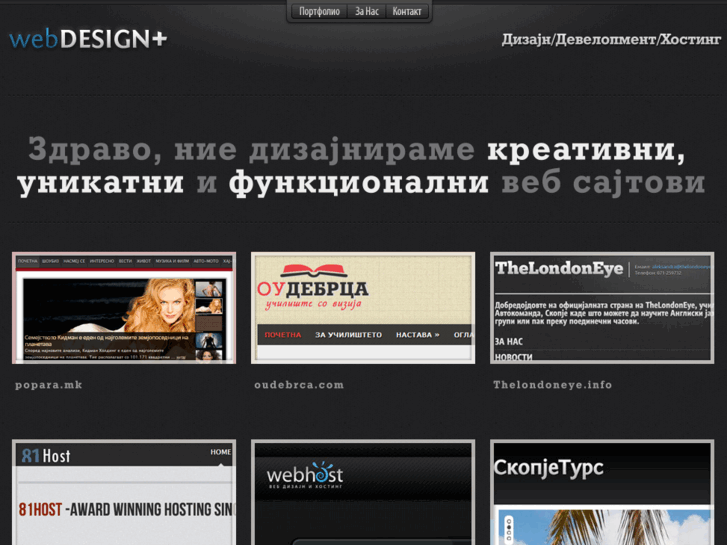Screen dimensions: 727x545
Task: Open the TheLondonEye portfolio thumbnail
Action: click(602, 308)
